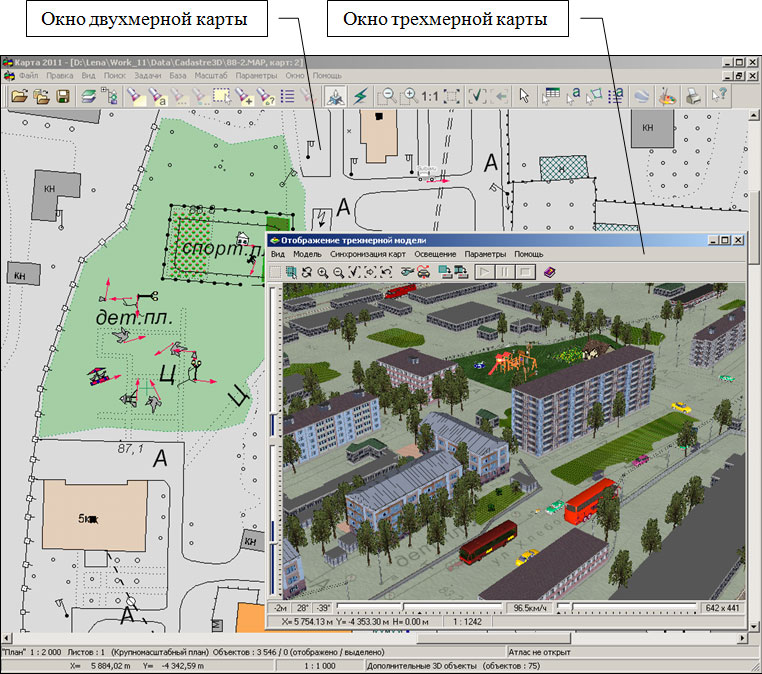The image size is (762, 674).
Task: Click the flashlight with question mark icon
Action: (x=266, y=96)
